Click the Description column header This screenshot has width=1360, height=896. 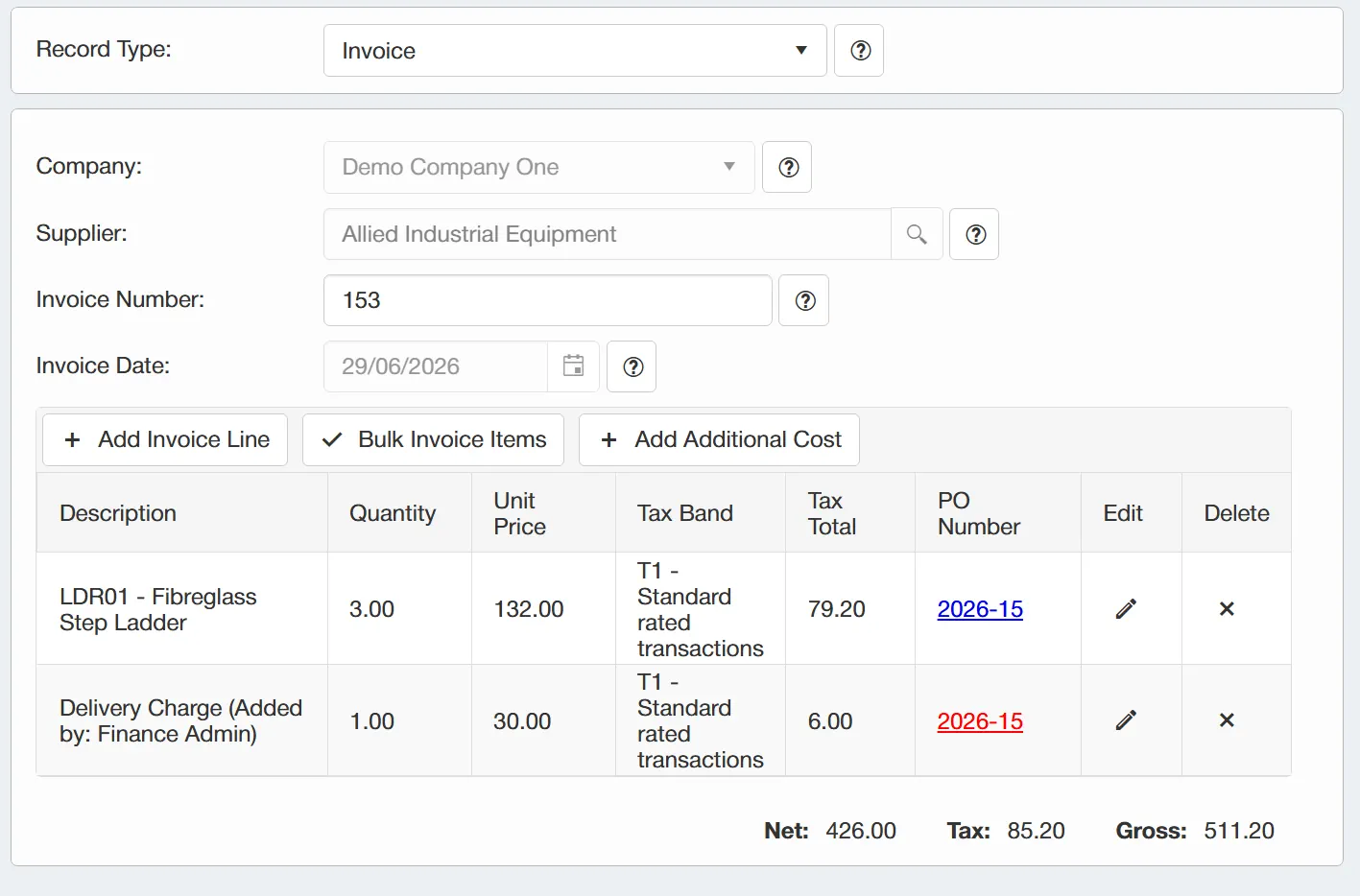point(182,513)
